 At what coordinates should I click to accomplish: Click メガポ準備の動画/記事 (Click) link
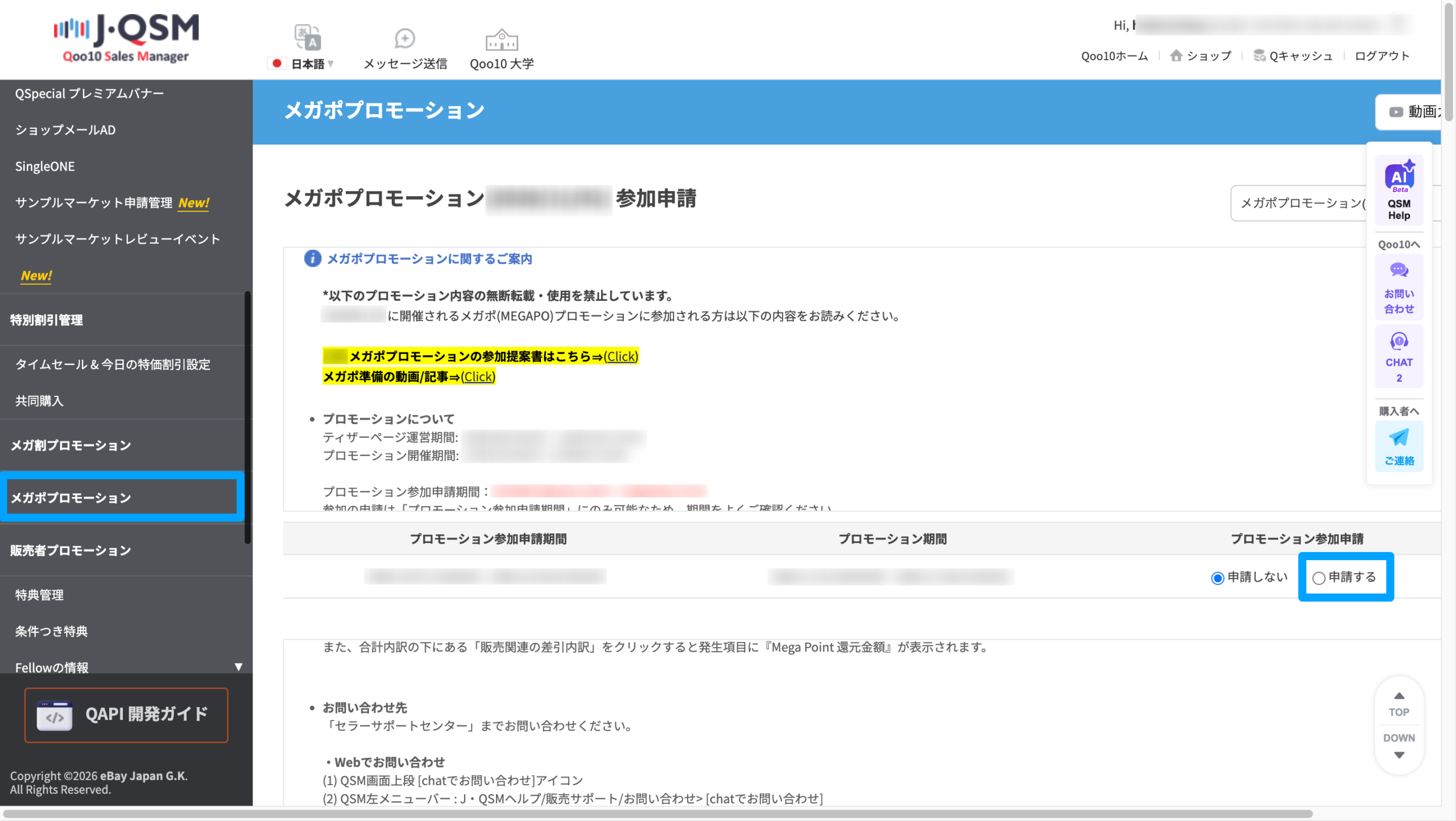478,377
